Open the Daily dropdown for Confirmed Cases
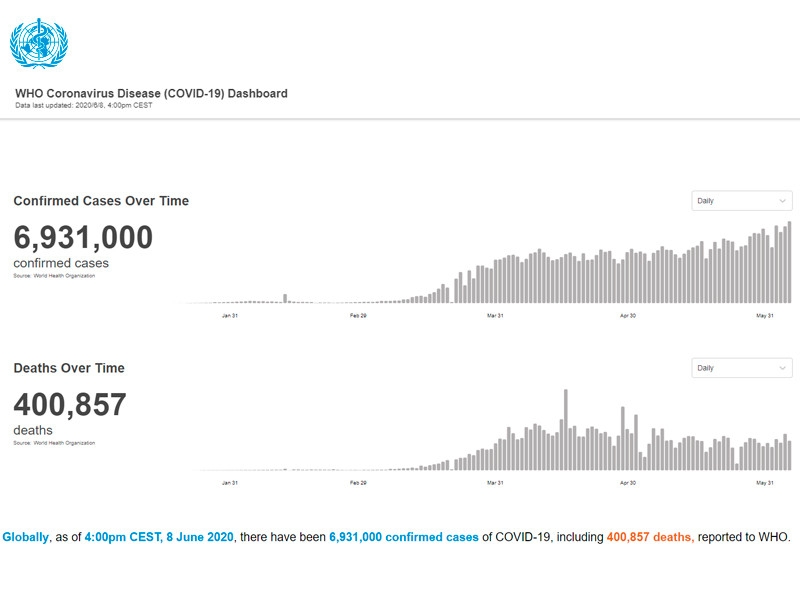This screenshot has height=600, width=800. [x=742, y=201]
